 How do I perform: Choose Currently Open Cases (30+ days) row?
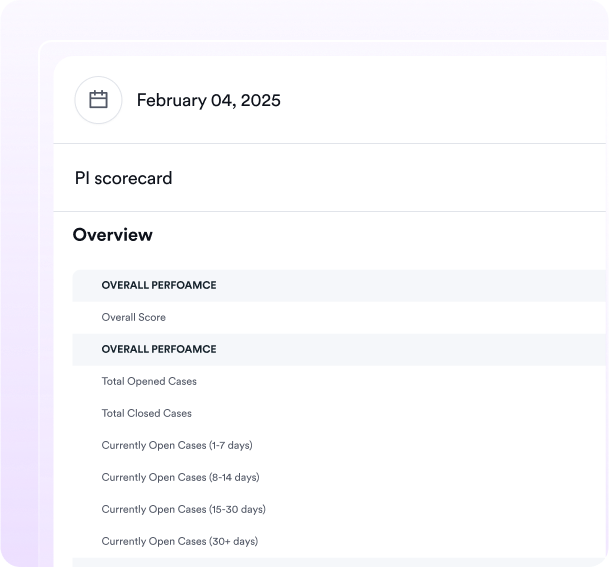(x=179, y=541)
